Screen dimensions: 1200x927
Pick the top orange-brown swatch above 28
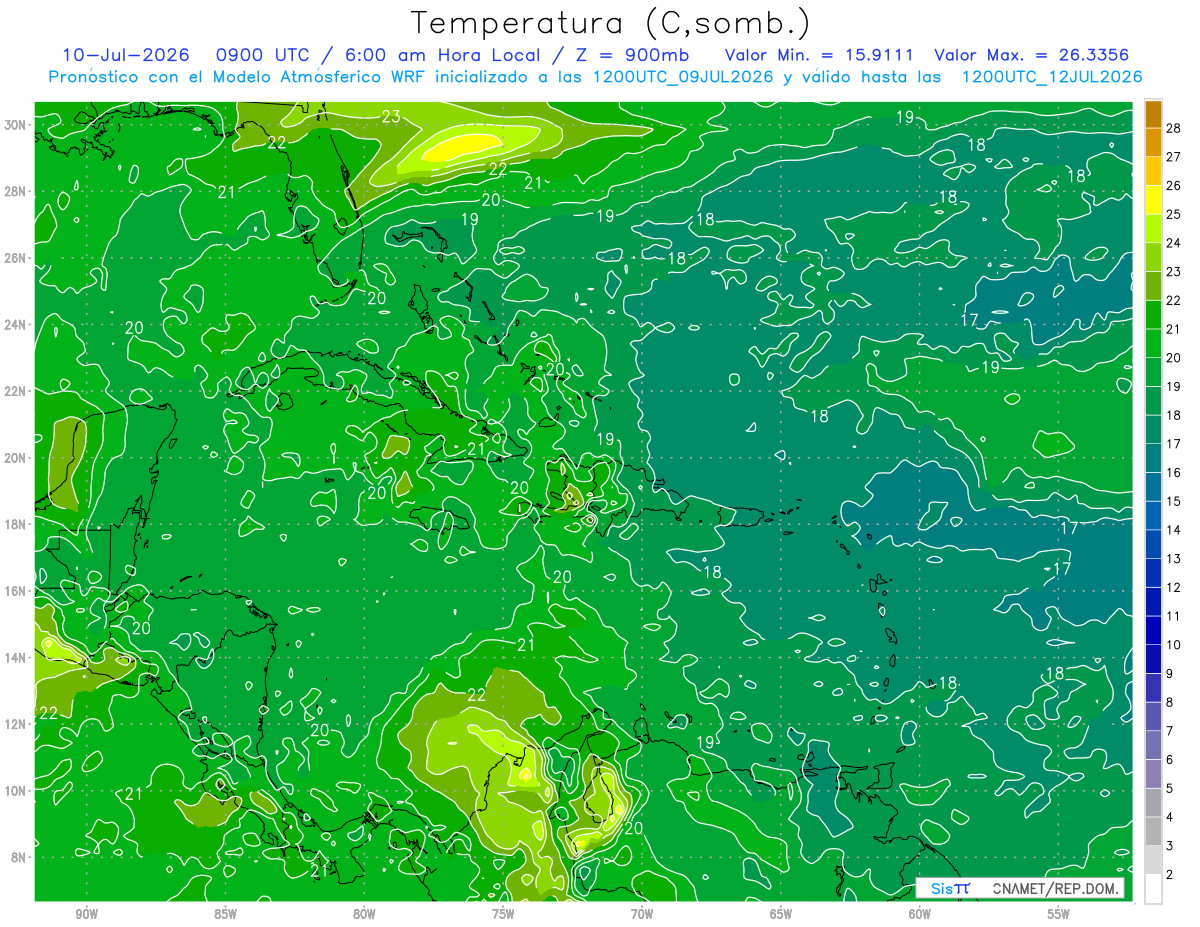(x=1153, y=113)
